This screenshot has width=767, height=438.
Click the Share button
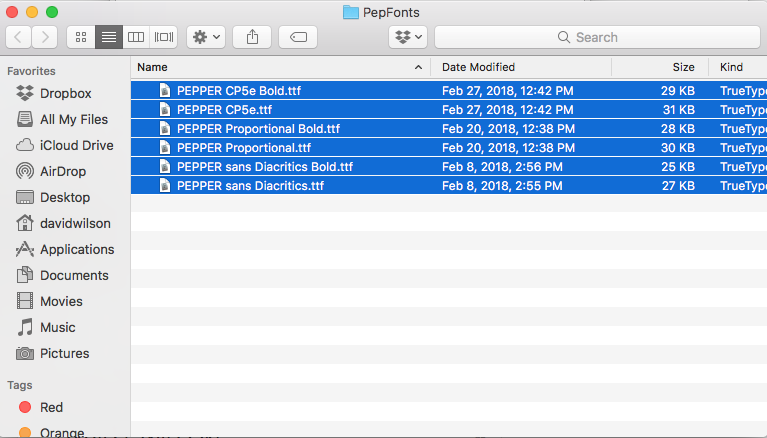coord(252,37)
